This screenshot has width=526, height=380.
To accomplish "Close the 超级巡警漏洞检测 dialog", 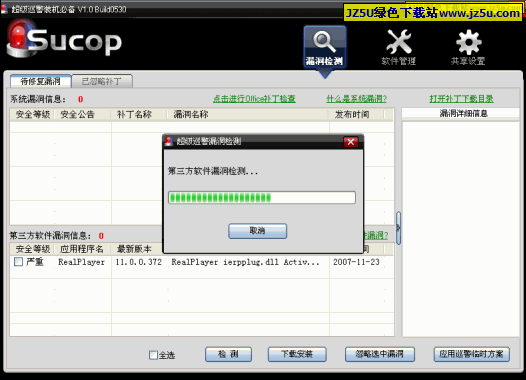I will coord(351,142).
